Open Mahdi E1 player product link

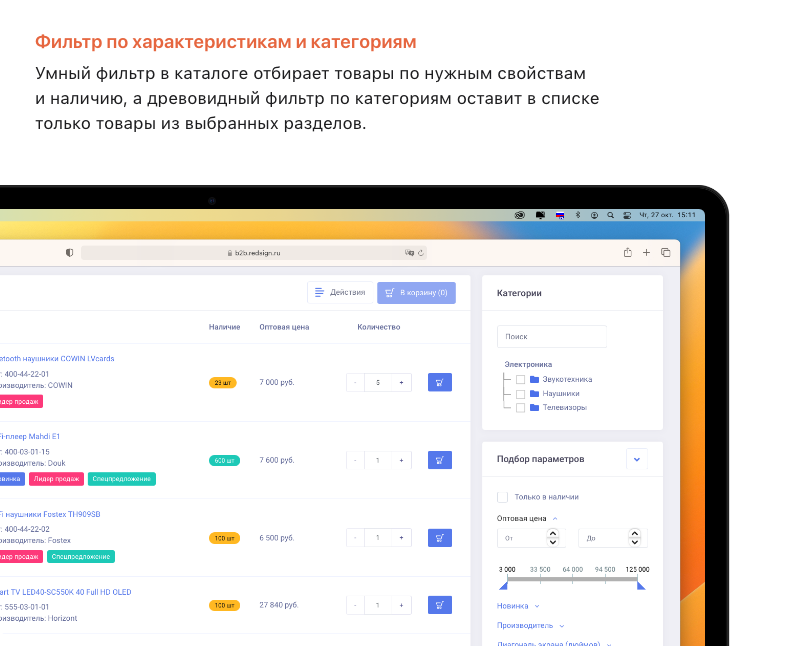pyautogui.click(x=30, y=436)
